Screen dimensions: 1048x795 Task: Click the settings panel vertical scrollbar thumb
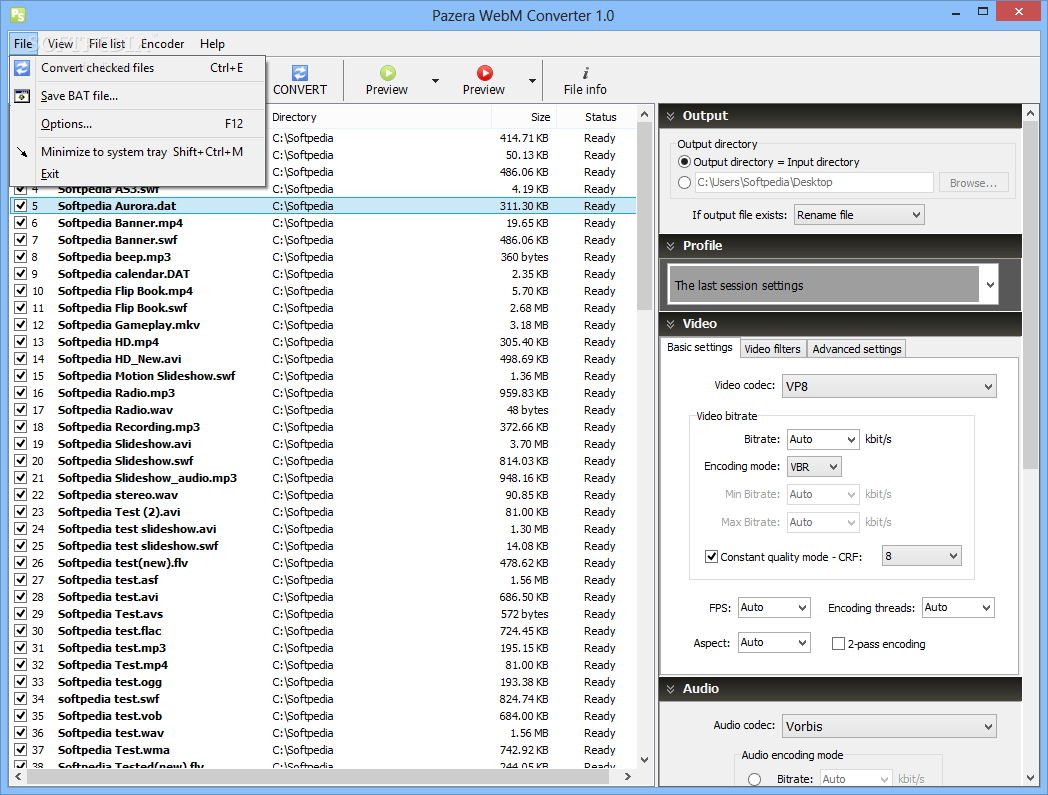(1030, 293)
